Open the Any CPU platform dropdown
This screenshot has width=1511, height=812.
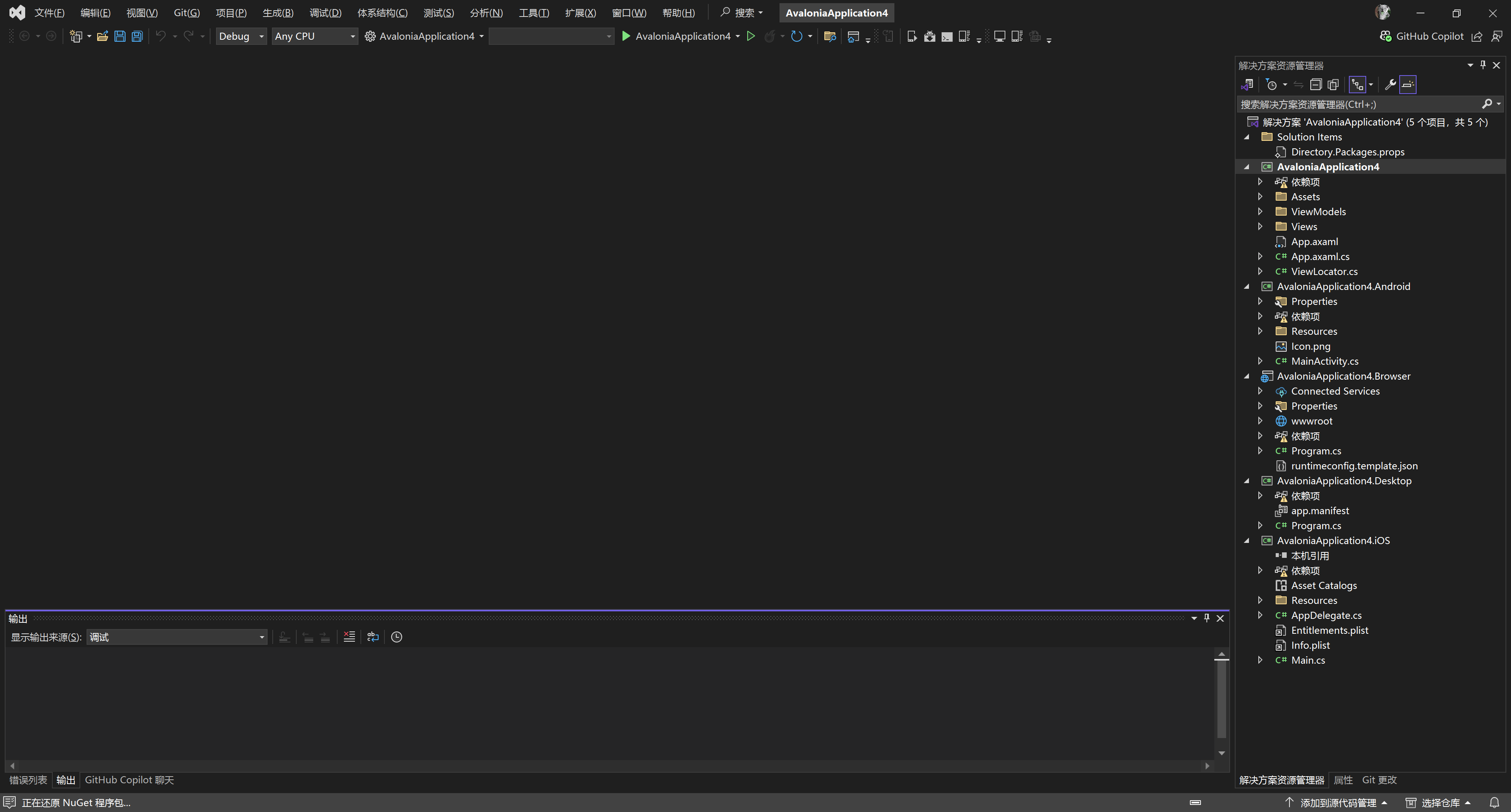coord(315,36)
